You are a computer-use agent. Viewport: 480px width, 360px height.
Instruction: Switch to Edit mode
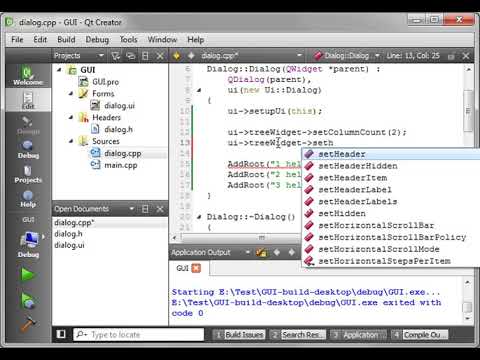28,100
